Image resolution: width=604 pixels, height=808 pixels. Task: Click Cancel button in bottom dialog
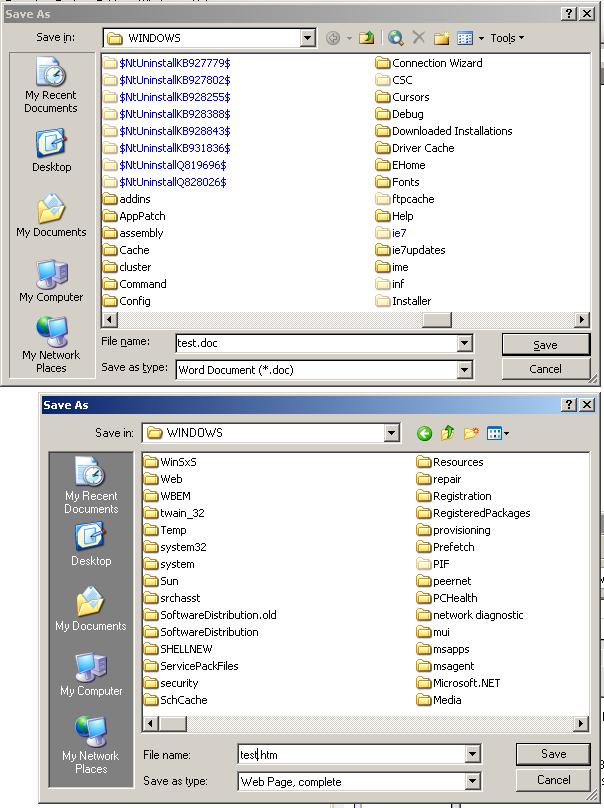click(x=553, y=780)
